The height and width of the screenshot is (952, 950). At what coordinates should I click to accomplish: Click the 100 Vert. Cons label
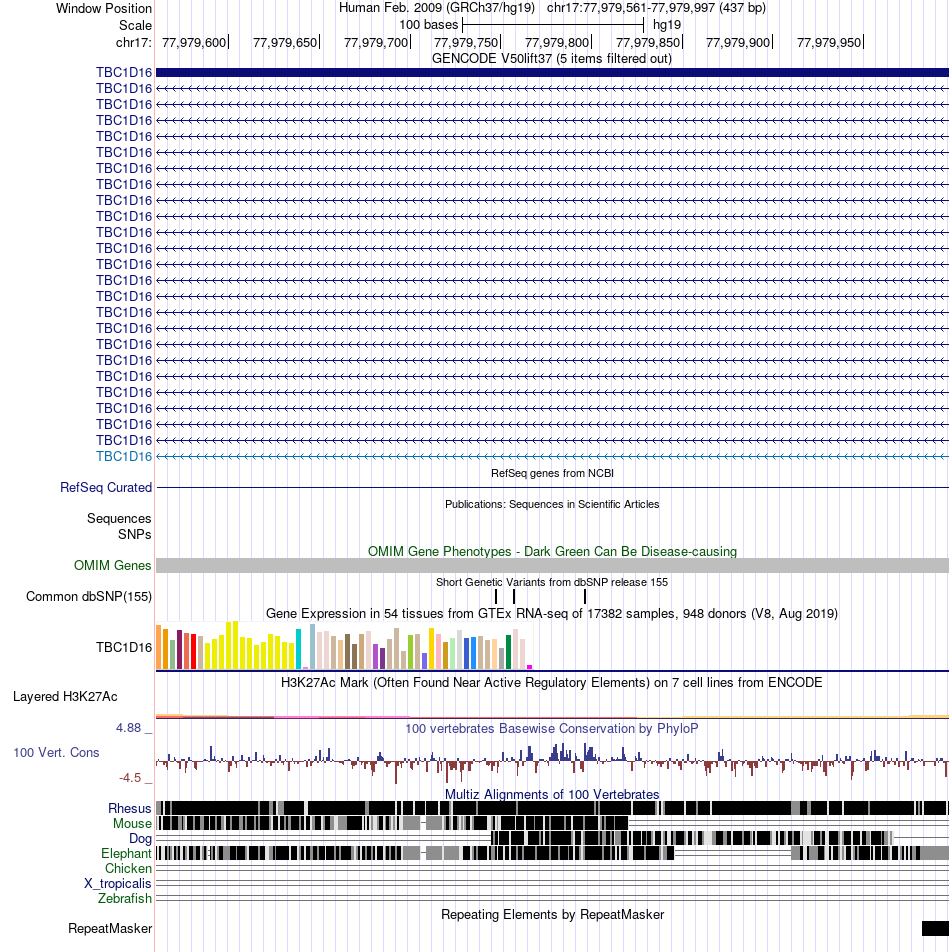tap(56, 753)
